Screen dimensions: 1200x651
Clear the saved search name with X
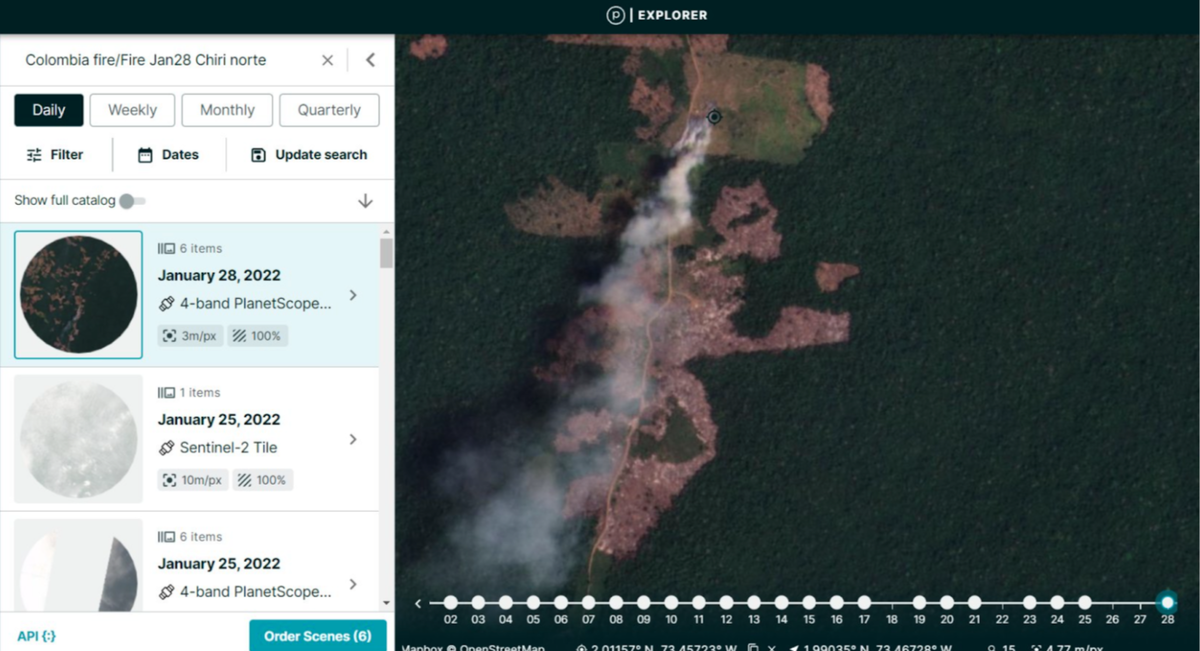point(327,60)
